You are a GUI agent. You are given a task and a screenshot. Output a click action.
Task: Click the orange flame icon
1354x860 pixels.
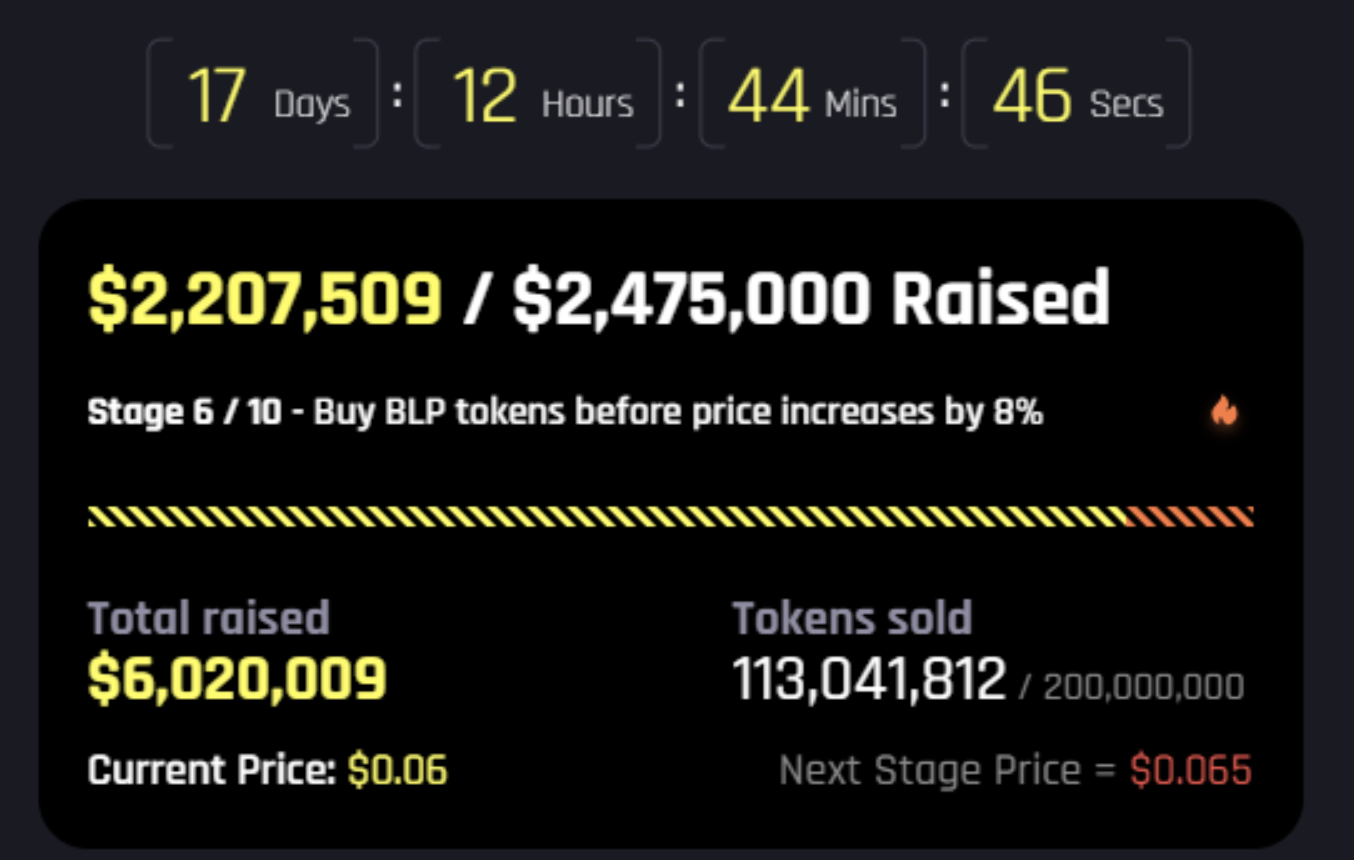point(1224,410)
